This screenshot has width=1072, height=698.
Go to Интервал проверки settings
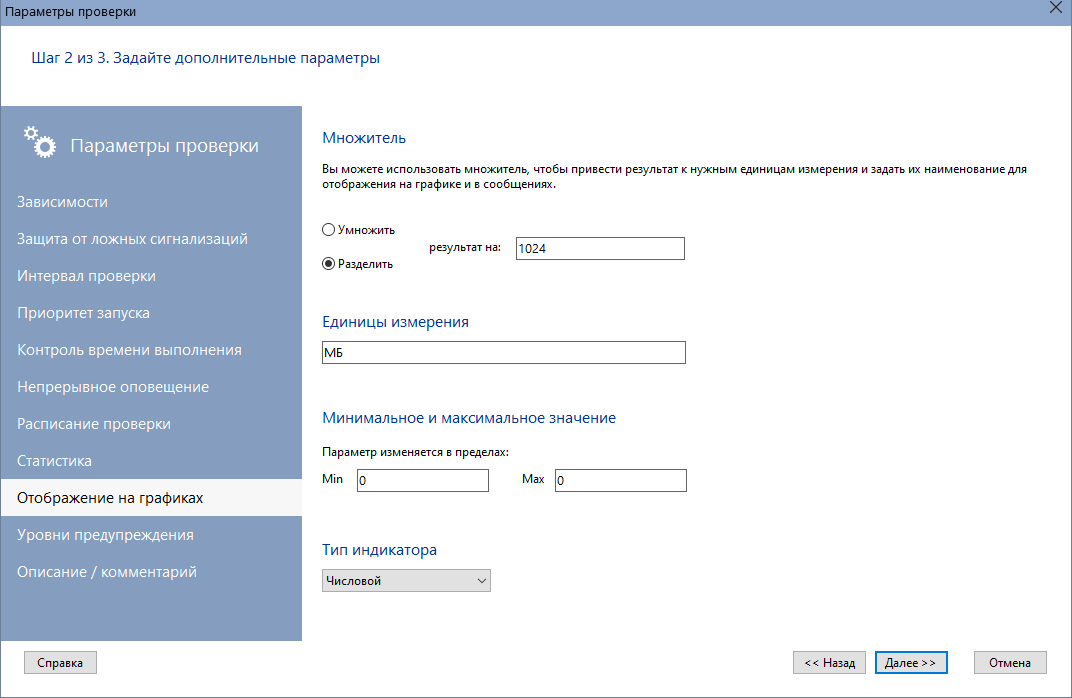pos(151,276)
